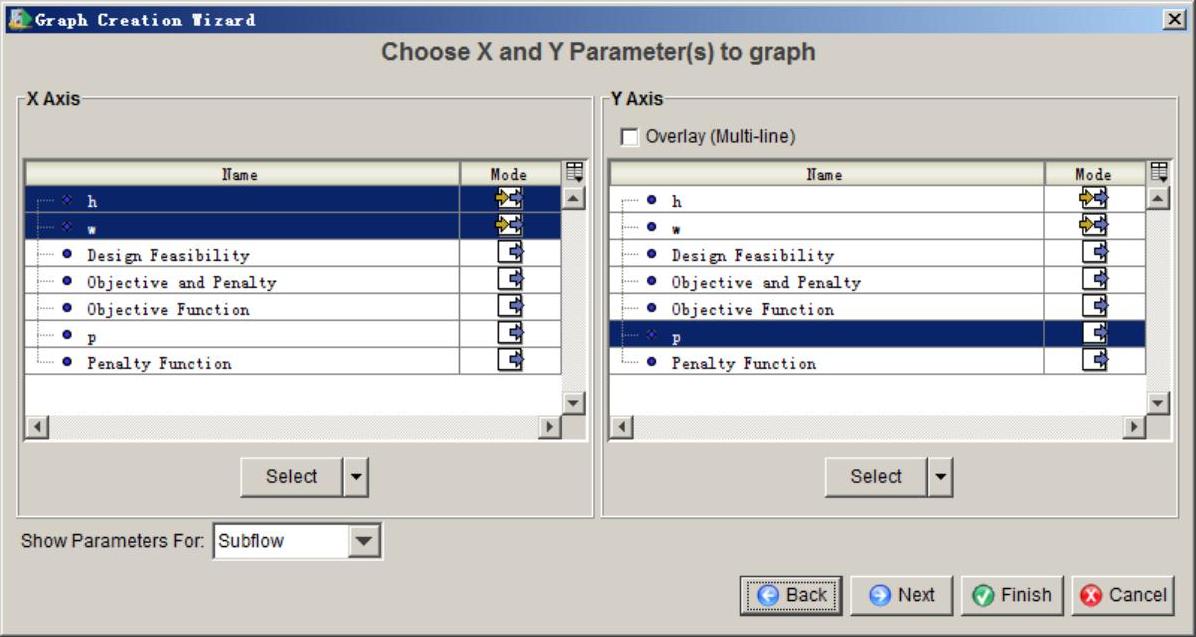This screenshot has height=637, width=1196.
Task: Select Penalty Function in X Axis list
Action: (x=159, y=363)
